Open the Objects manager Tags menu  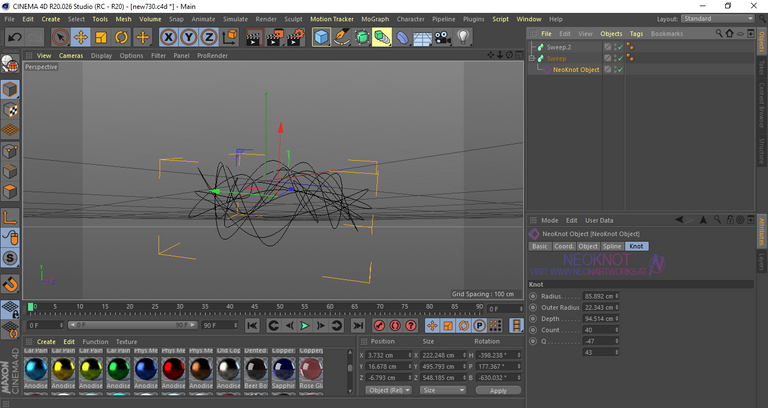(636, 34)
